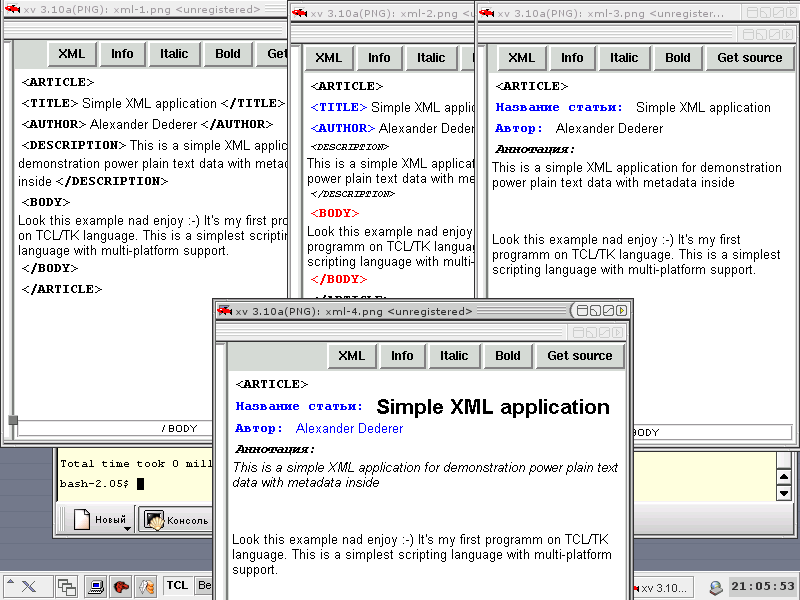Switch to the TCL workspace in taskbar
The image size is (800, 600).
(177, 586)
